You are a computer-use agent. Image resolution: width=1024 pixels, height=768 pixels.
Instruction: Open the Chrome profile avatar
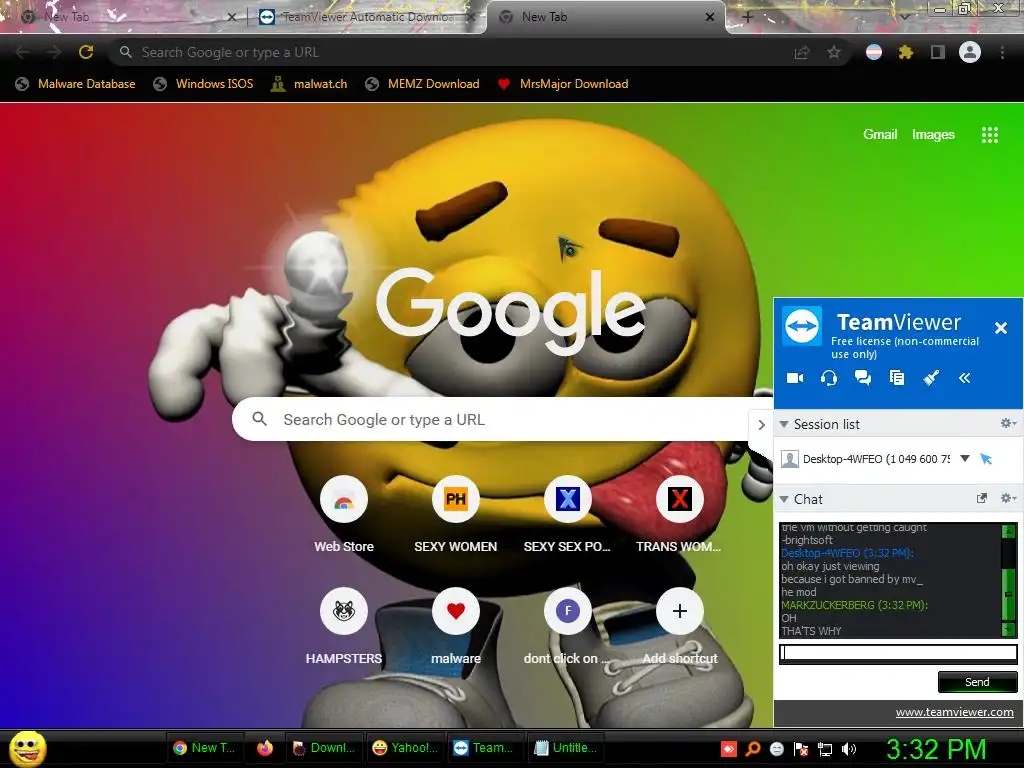click(970, 52)
